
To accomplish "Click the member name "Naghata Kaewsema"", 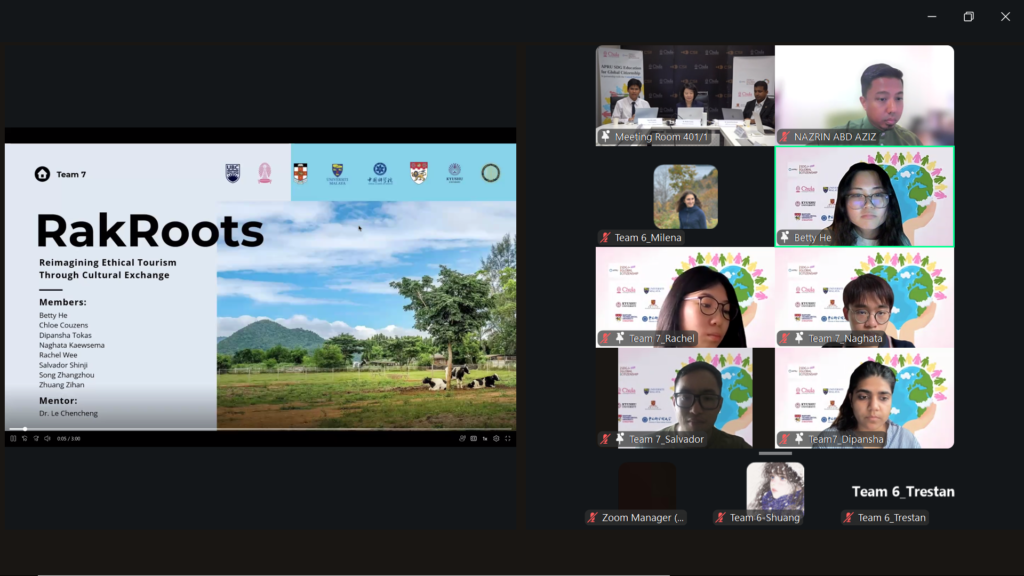I will pyautogui.click(x=72, y=345).
